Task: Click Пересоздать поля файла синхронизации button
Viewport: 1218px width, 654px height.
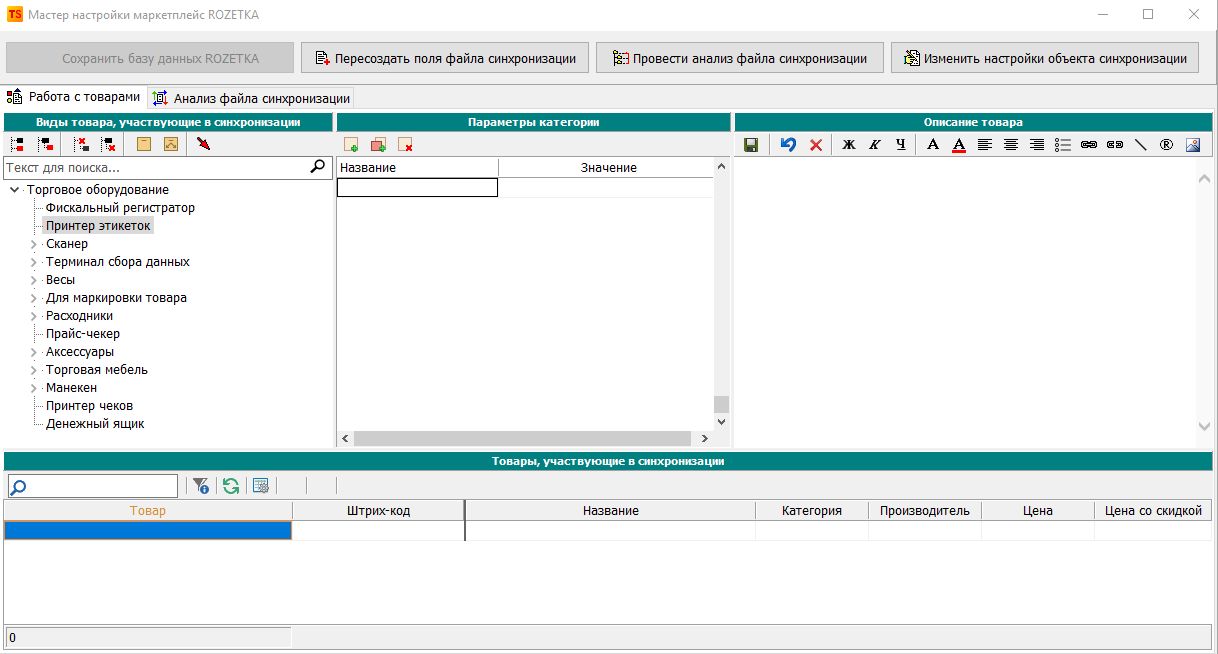Action: pos(445,58)
